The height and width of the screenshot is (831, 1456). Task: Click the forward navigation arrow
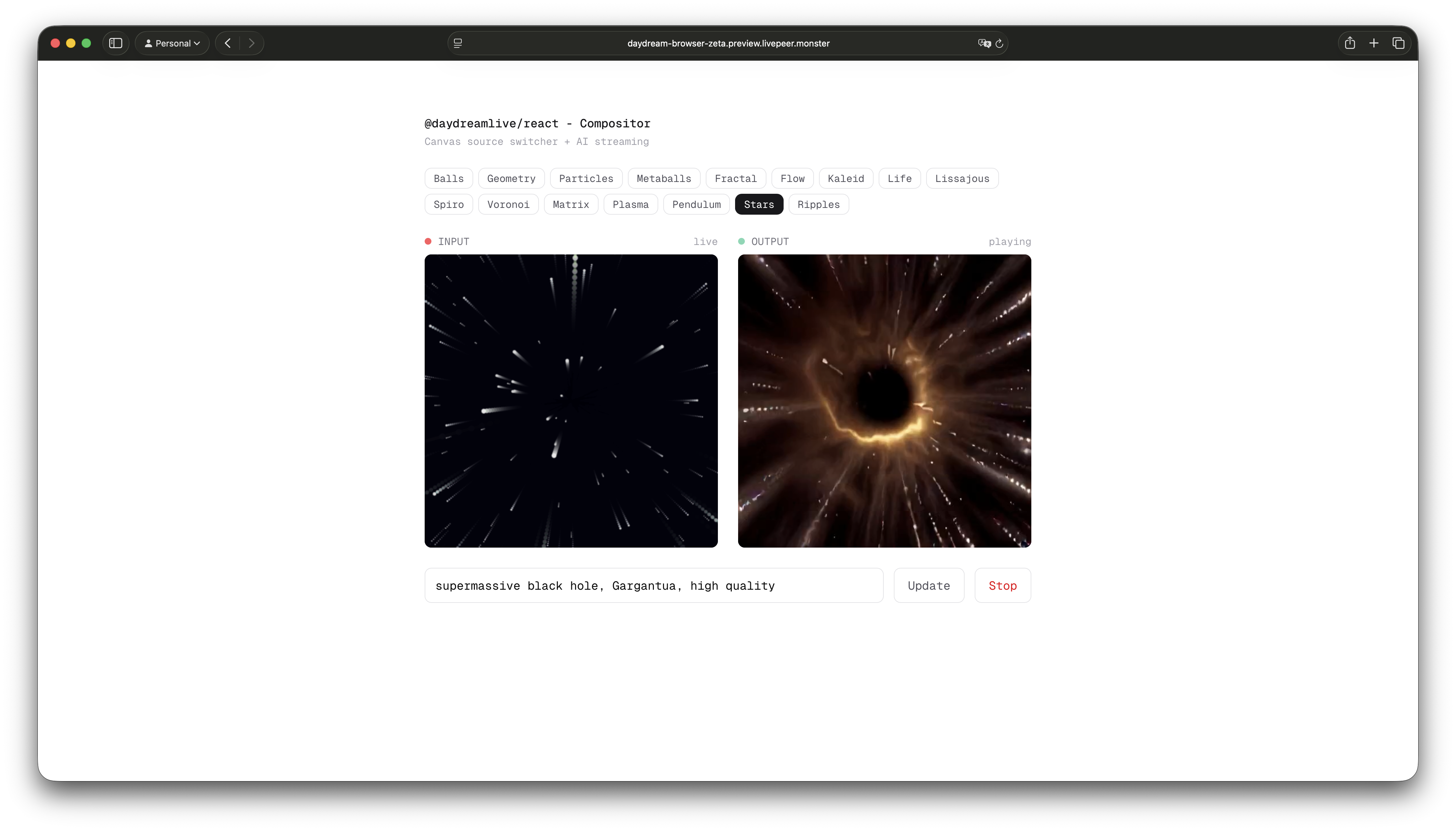(251, 43)
